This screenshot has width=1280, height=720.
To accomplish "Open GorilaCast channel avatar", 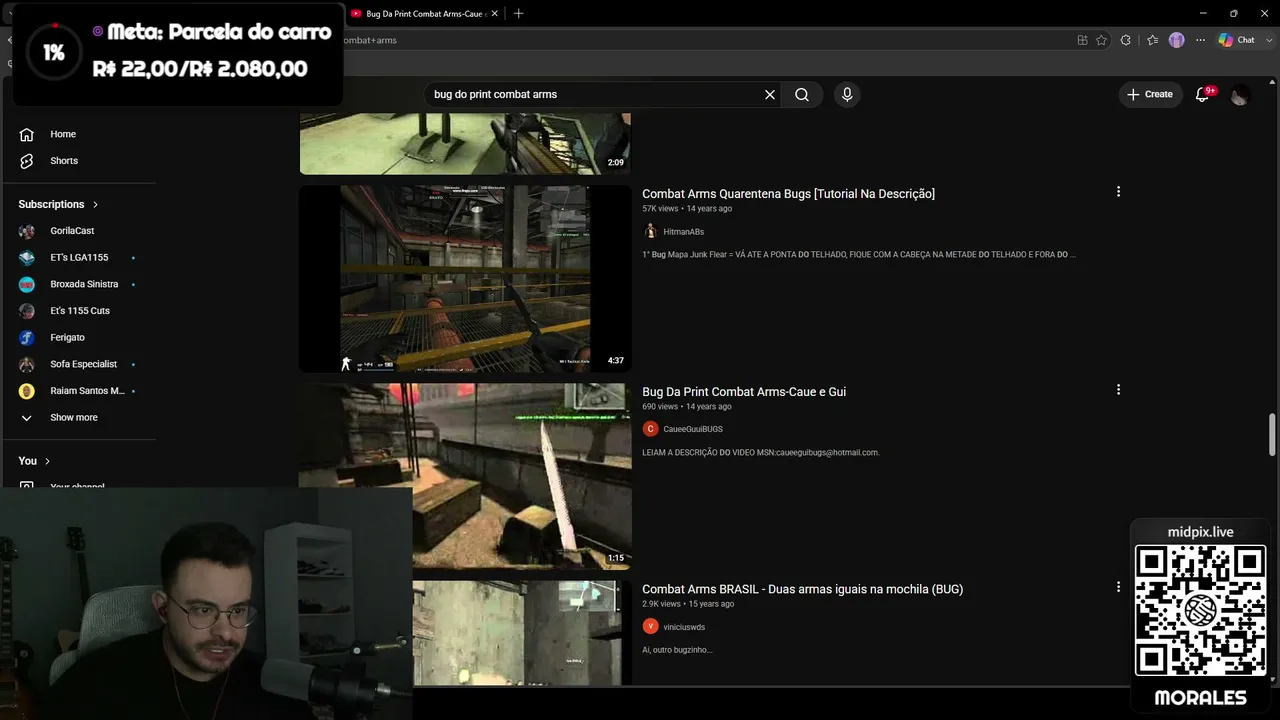I will [27, 231].
